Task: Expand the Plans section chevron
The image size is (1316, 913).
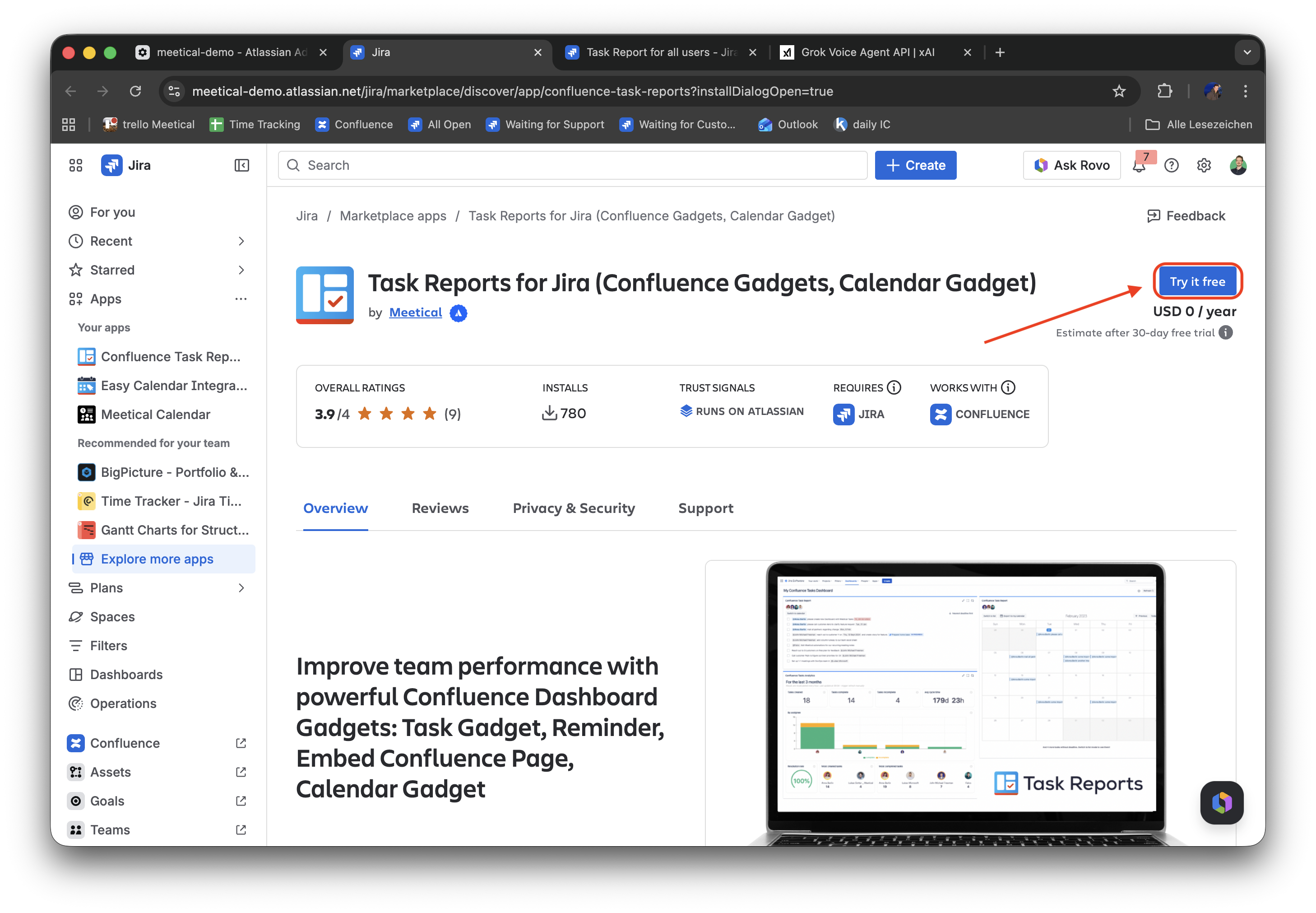Action: [x=241, y=587]
